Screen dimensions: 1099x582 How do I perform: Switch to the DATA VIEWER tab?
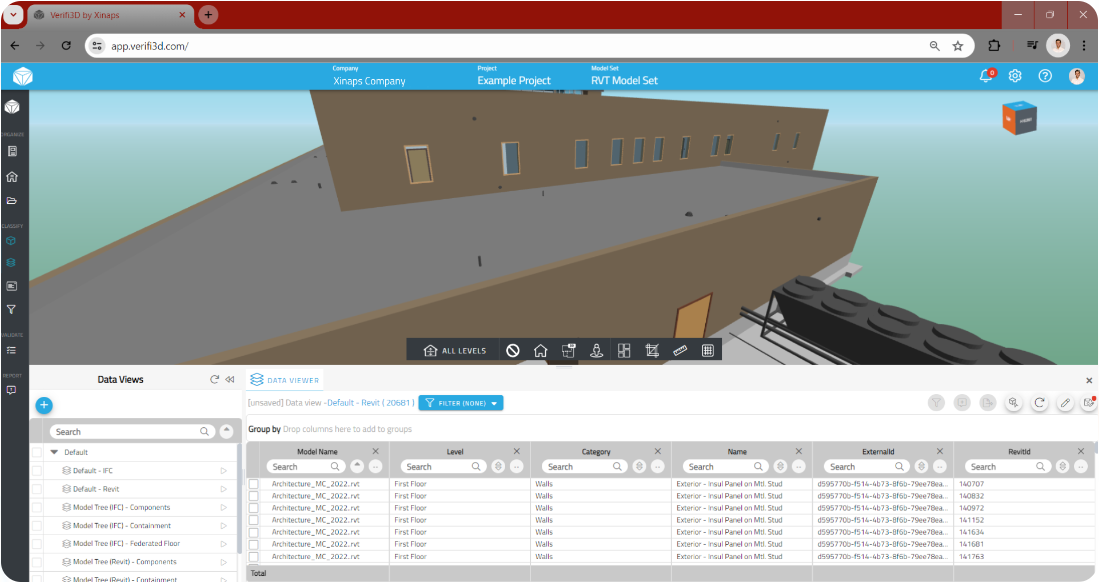[x=285, y=380]
